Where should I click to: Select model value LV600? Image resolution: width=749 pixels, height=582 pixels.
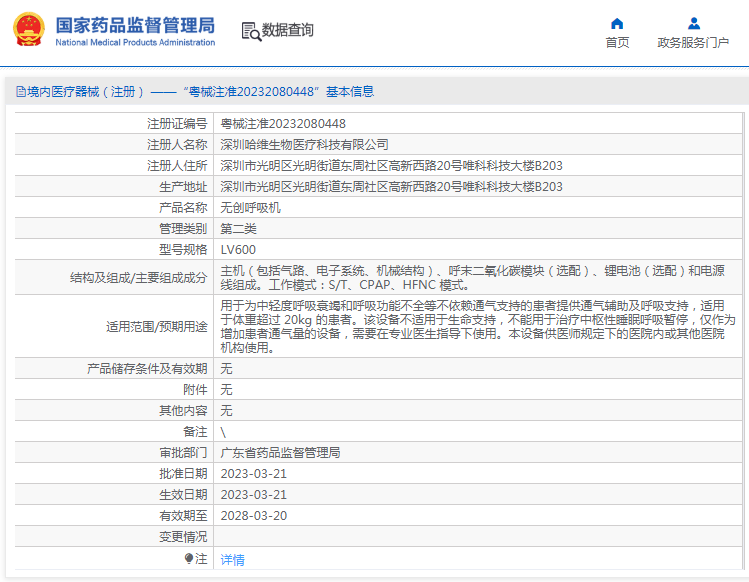[x=238, y=250]
